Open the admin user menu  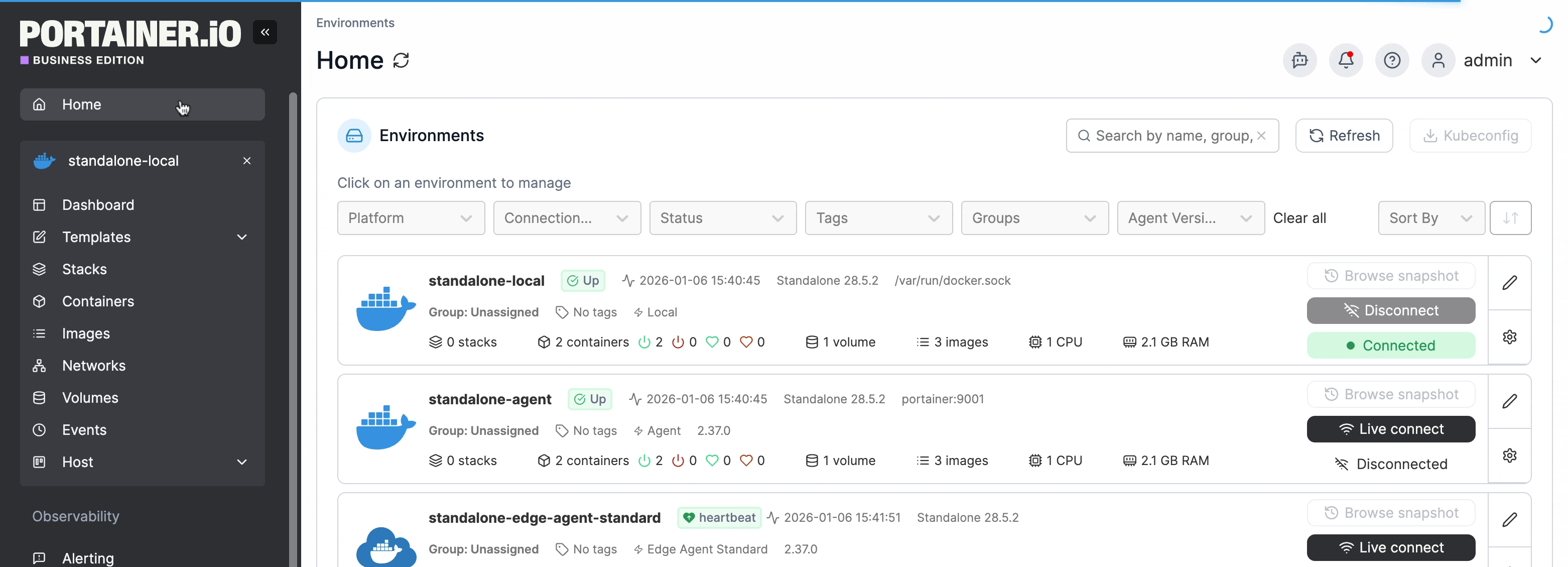1488,60
